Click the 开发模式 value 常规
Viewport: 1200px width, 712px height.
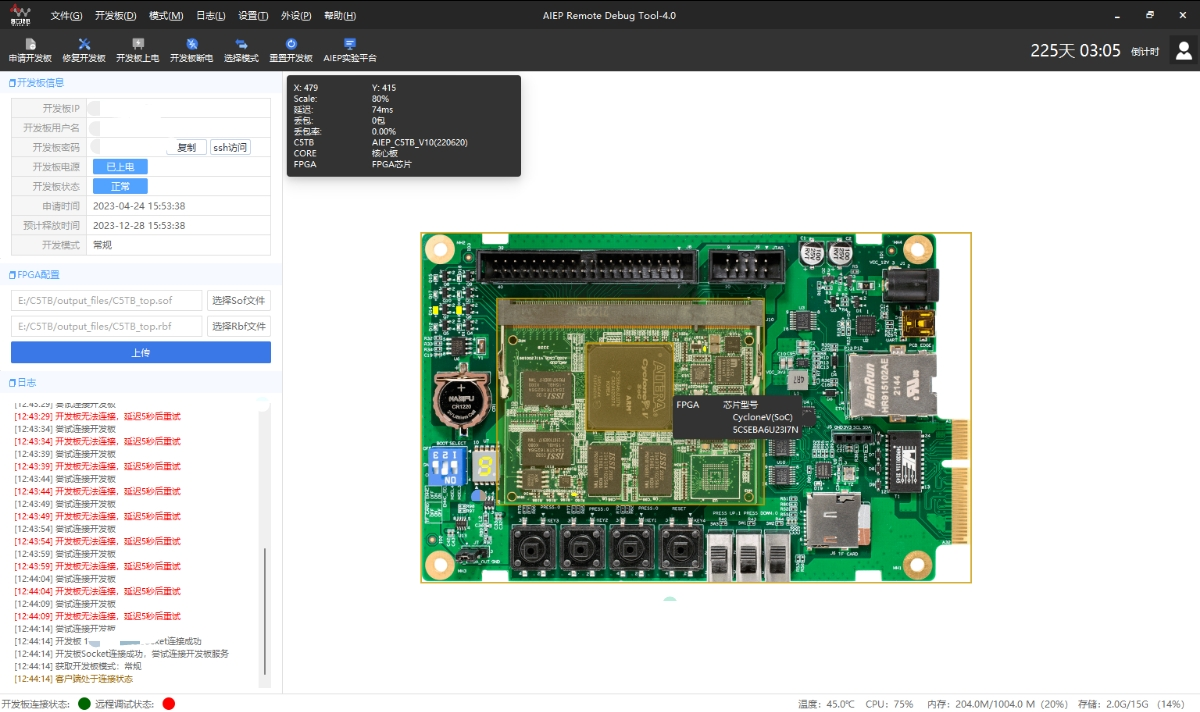pyautogui.click(x=102, y=245)
